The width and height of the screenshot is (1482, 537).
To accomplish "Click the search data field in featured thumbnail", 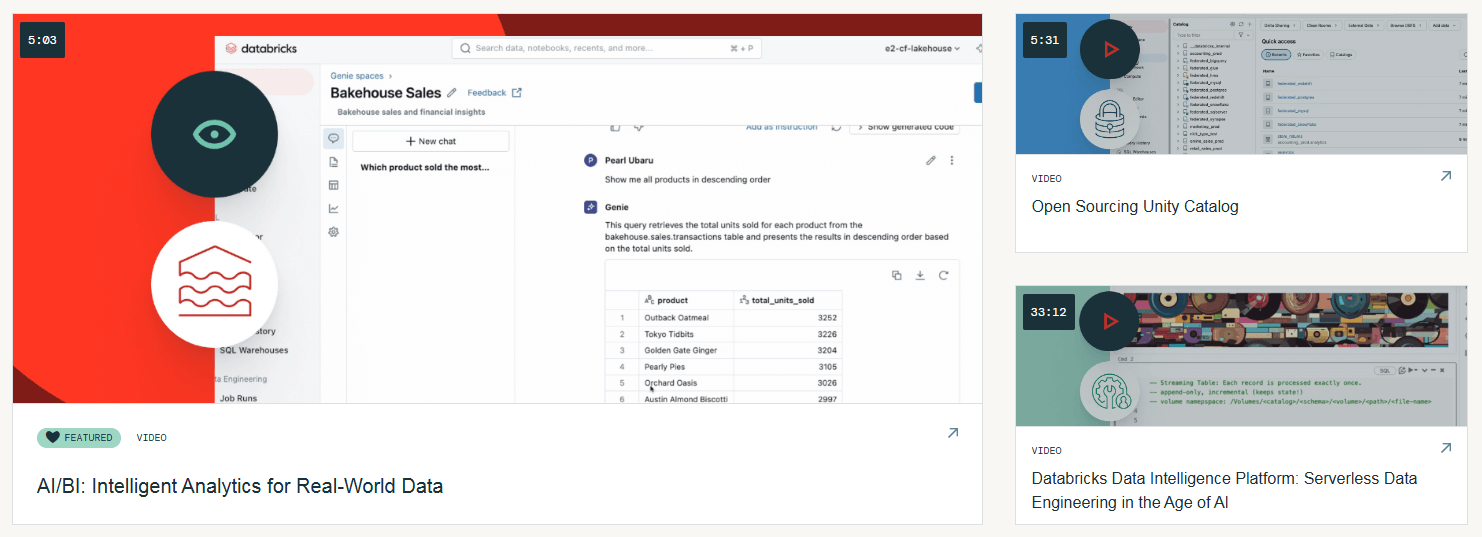I will pos(606,48).
